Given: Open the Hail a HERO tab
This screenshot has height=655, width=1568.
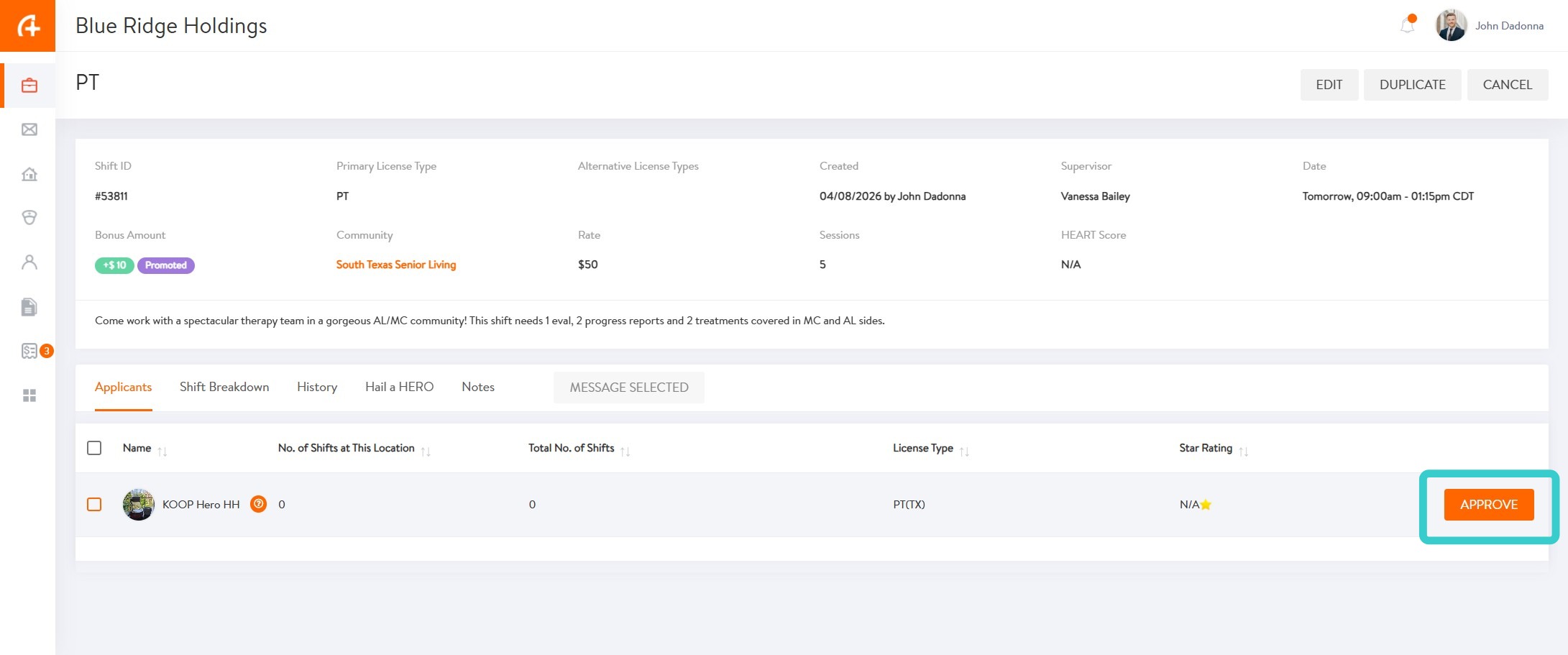Looking at the screenshot, I should [399, 387].
